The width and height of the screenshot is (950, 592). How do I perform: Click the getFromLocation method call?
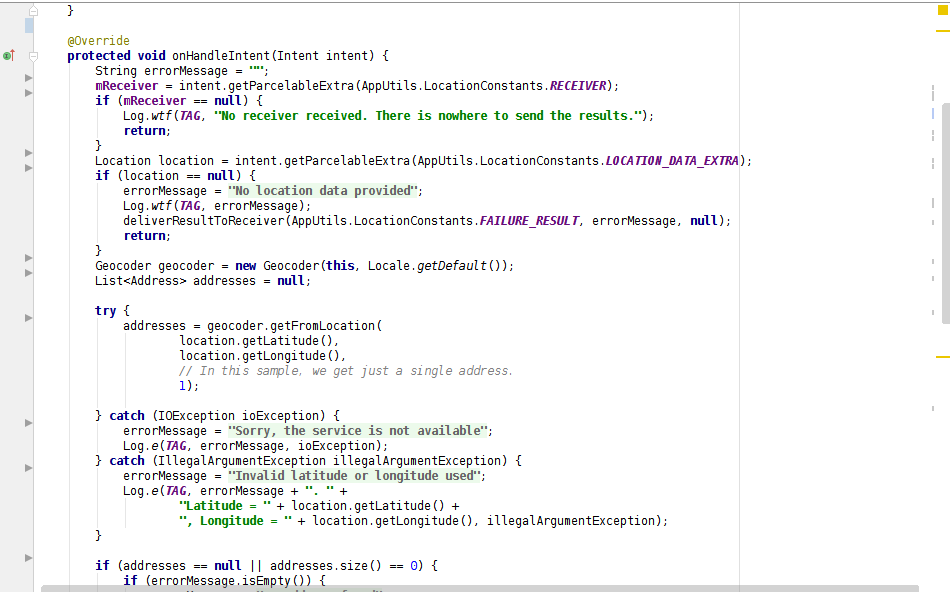322,326
